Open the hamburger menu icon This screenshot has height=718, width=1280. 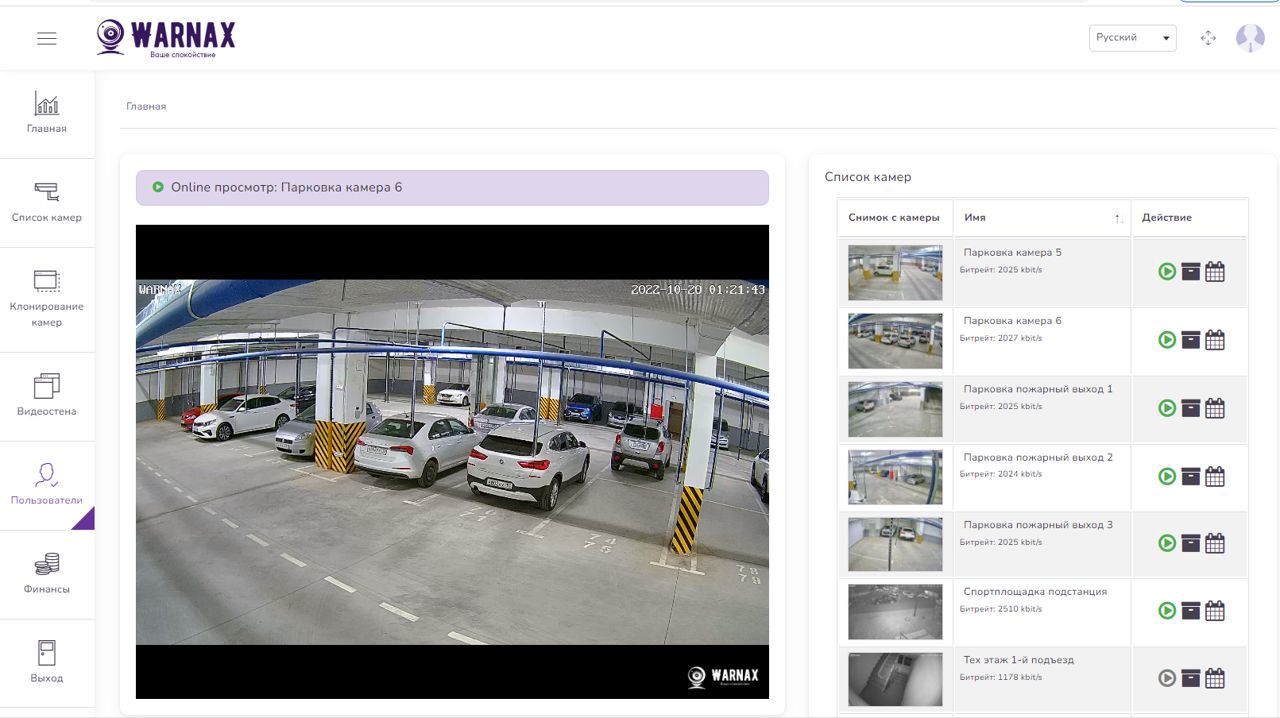47,38
